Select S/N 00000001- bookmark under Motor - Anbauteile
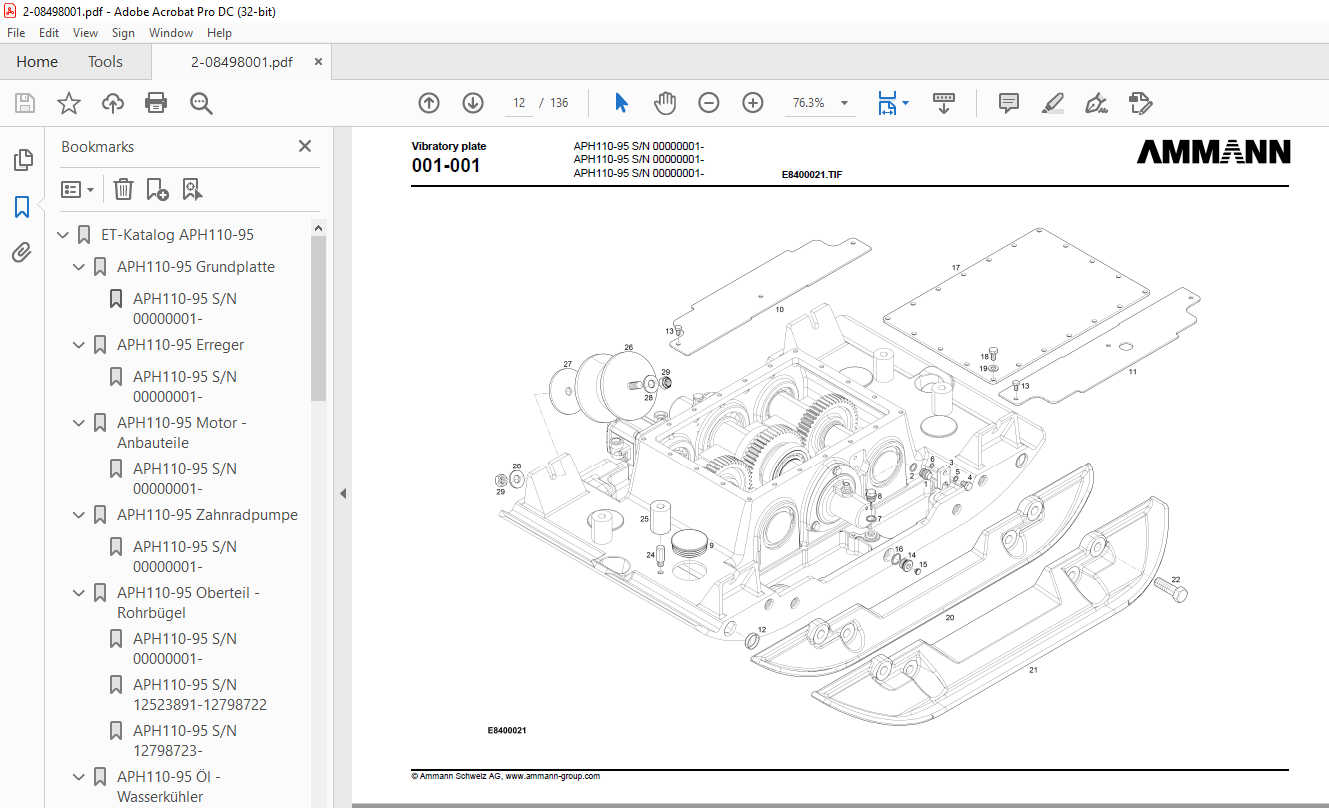The width and height of the screenshot is (1329, 808). [x=185, y=479]
